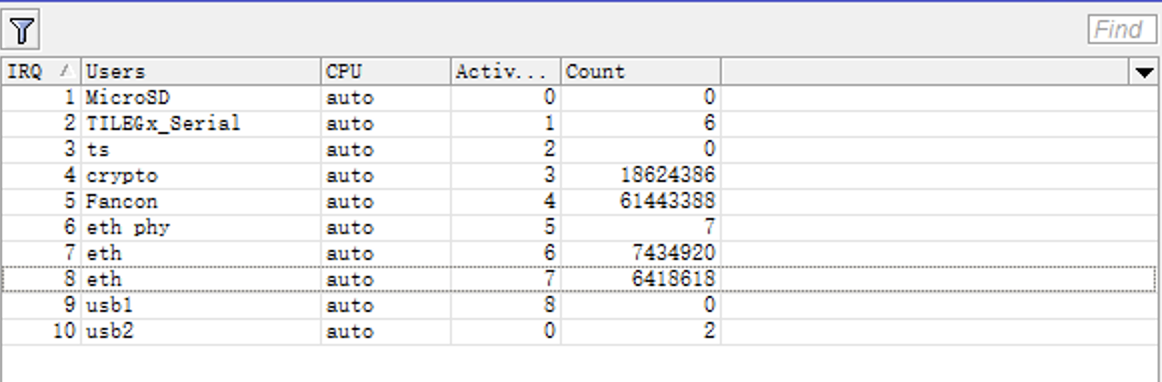This screenshot has width=1162, height=382.
Task: Open the filter funnel icon
Action: (21, 30)
